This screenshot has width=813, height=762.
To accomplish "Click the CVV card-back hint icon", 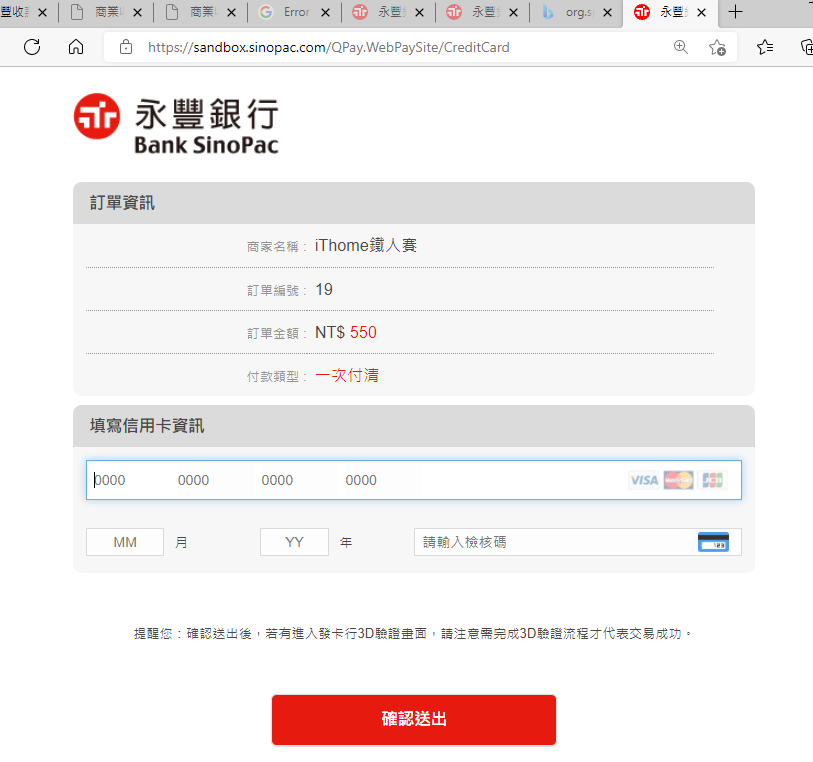I will [x=713, y=542].
